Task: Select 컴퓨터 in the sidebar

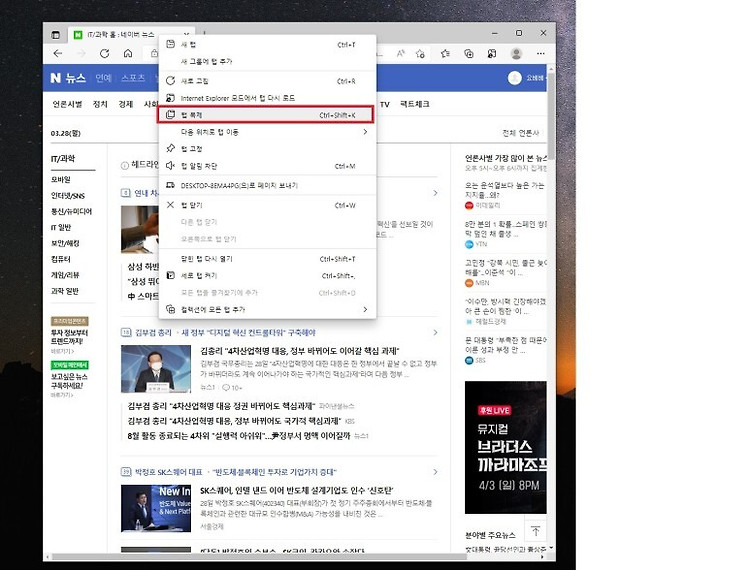Action: (61, 259)
